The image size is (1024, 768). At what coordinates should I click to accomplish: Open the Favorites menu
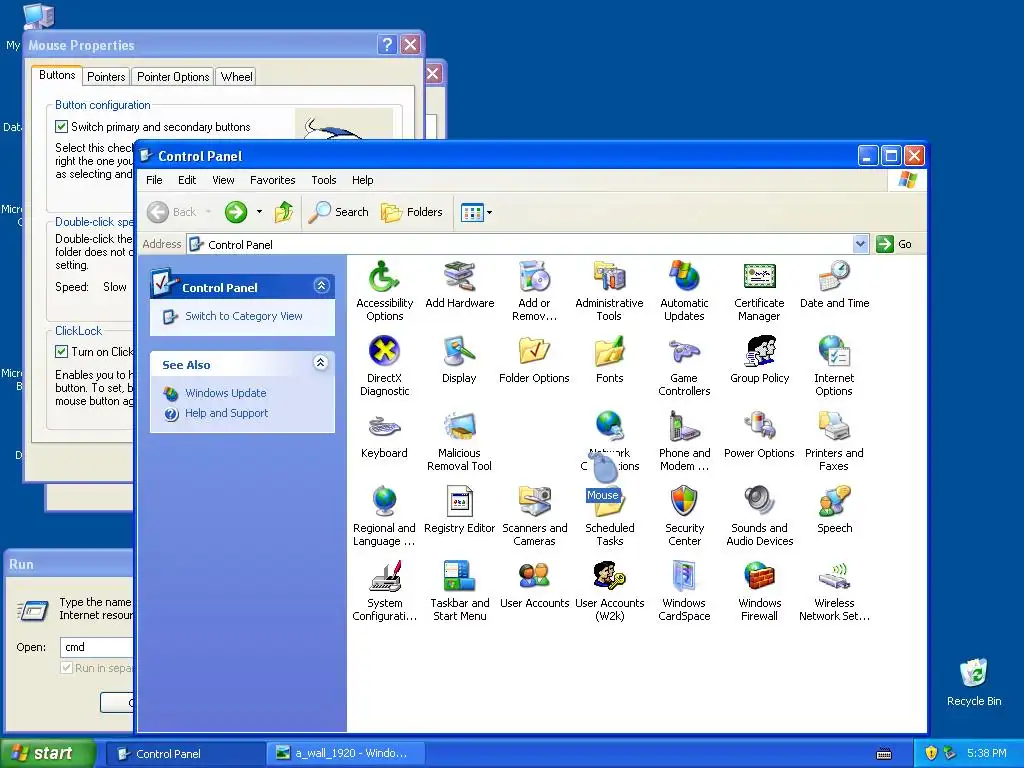click(x=272, y=180)
